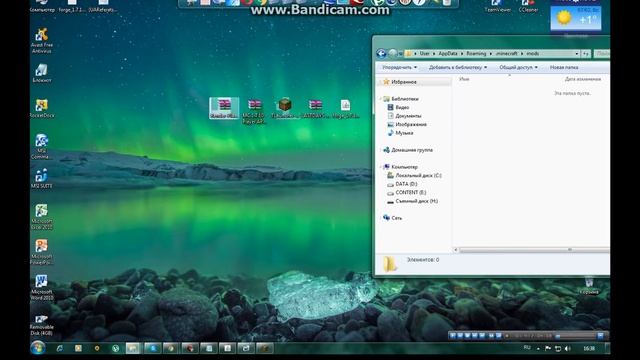Image resolution: width=640 pixels, height=360 pixels.
Task: Select Компьютер in the navigation pane
Action: 404,167
